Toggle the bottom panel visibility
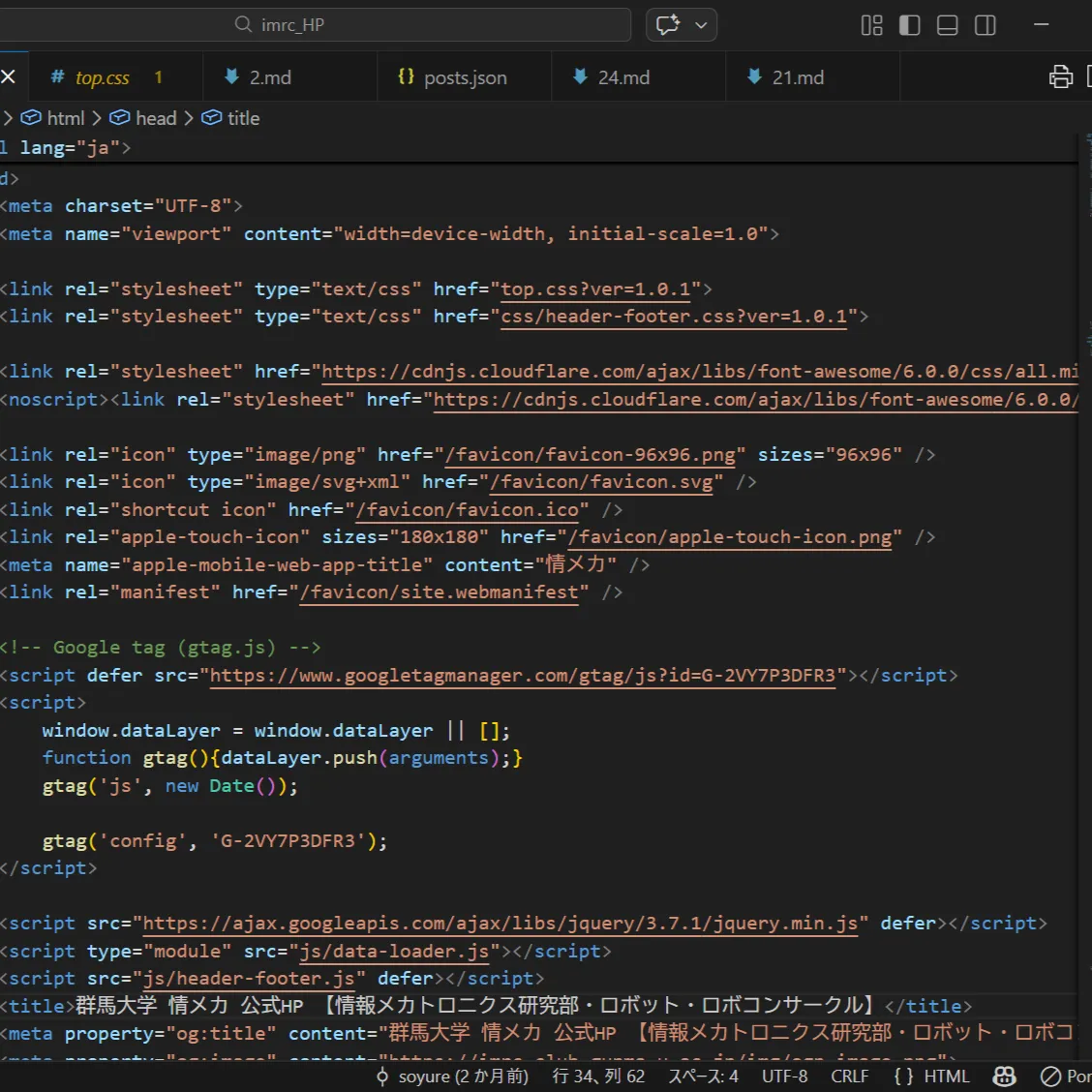The width and height of the screenshot is (1092, 1092). pos(948,25)
